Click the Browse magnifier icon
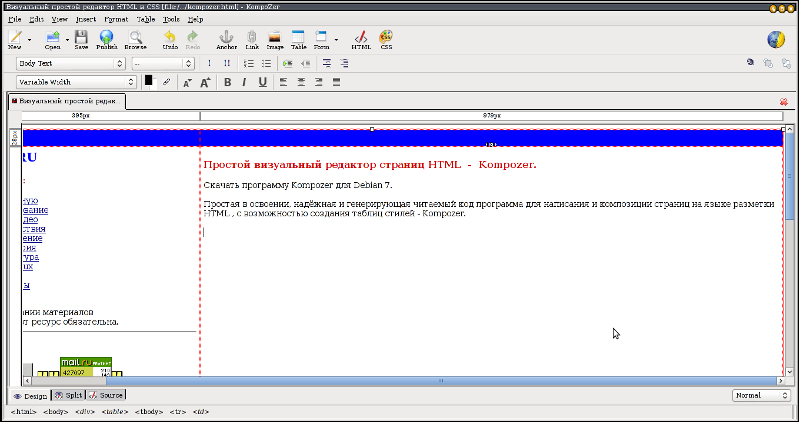Viewport: 799px width, 422px height. [135, 40]
